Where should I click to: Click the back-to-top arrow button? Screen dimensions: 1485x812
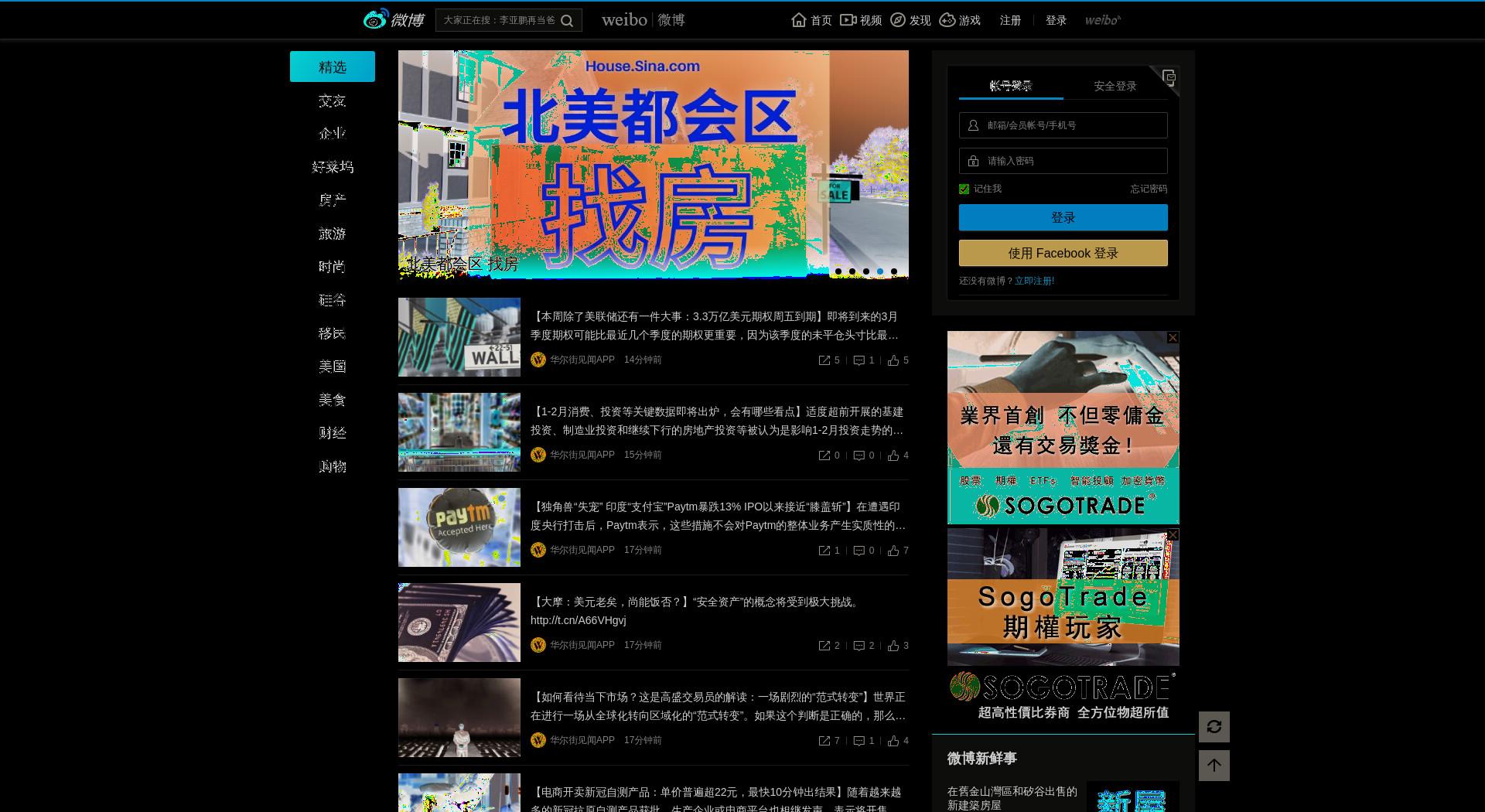[x=1214, y=766]
